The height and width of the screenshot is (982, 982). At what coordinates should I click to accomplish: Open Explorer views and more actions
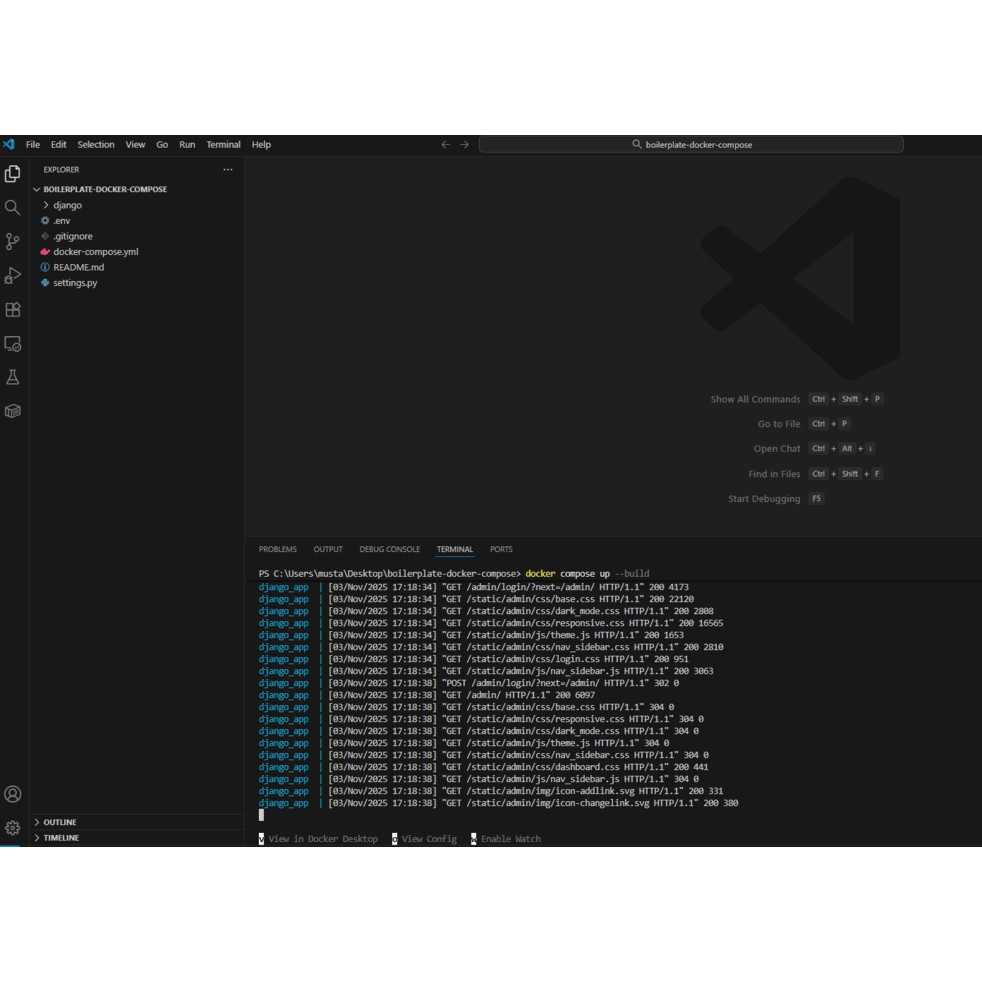click(228, 170)
